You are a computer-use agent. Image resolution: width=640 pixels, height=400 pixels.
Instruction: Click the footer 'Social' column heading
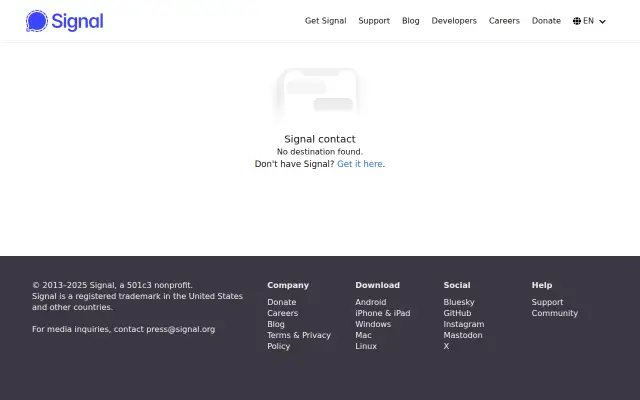tap(457, 285)
